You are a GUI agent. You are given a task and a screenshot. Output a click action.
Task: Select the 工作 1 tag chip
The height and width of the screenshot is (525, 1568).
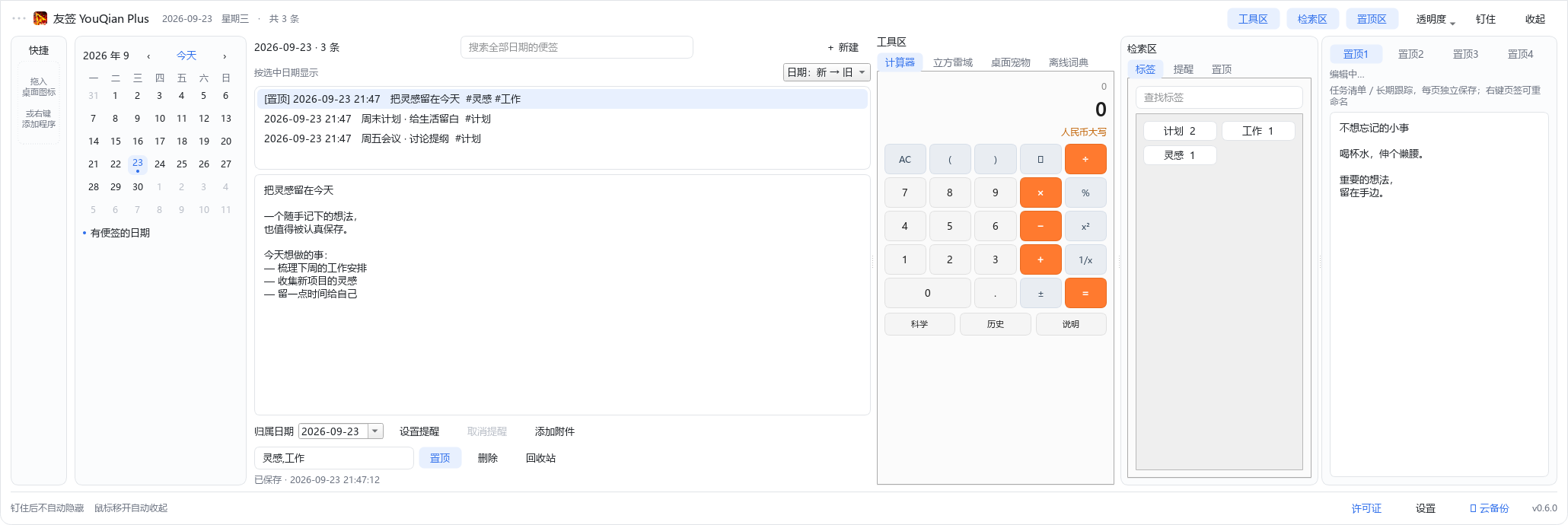click(1258, 131)
